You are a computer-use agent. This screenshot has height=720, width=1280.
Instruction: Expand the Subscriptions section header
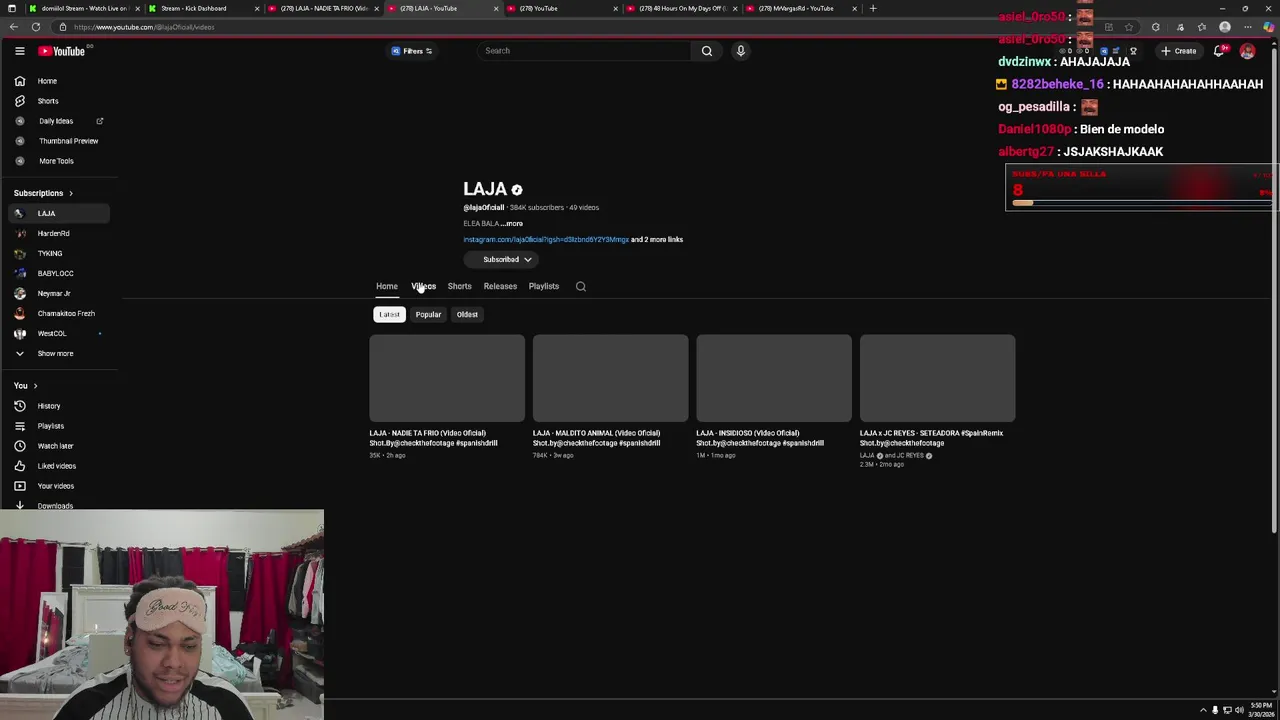[43, 193]
